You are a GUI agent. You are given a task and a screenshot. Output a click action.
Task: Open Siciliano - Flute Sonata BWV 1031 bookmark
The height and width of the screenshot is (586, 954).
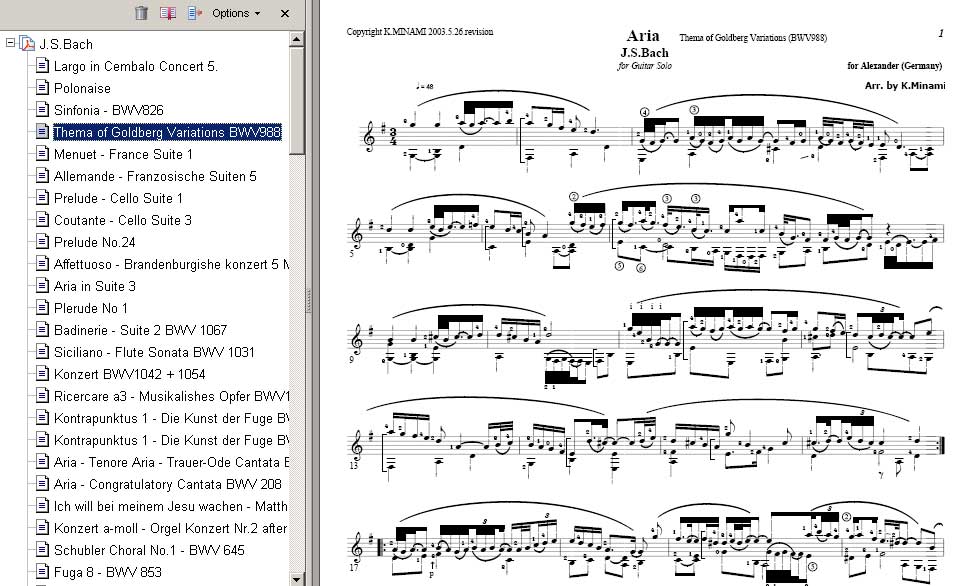(x=154, y=352)
